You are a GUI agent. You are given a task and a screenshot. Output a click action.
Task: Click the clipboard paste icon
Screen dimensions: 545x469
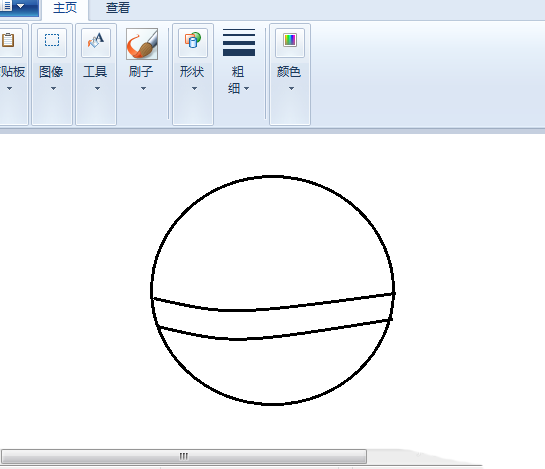point(8,40)
